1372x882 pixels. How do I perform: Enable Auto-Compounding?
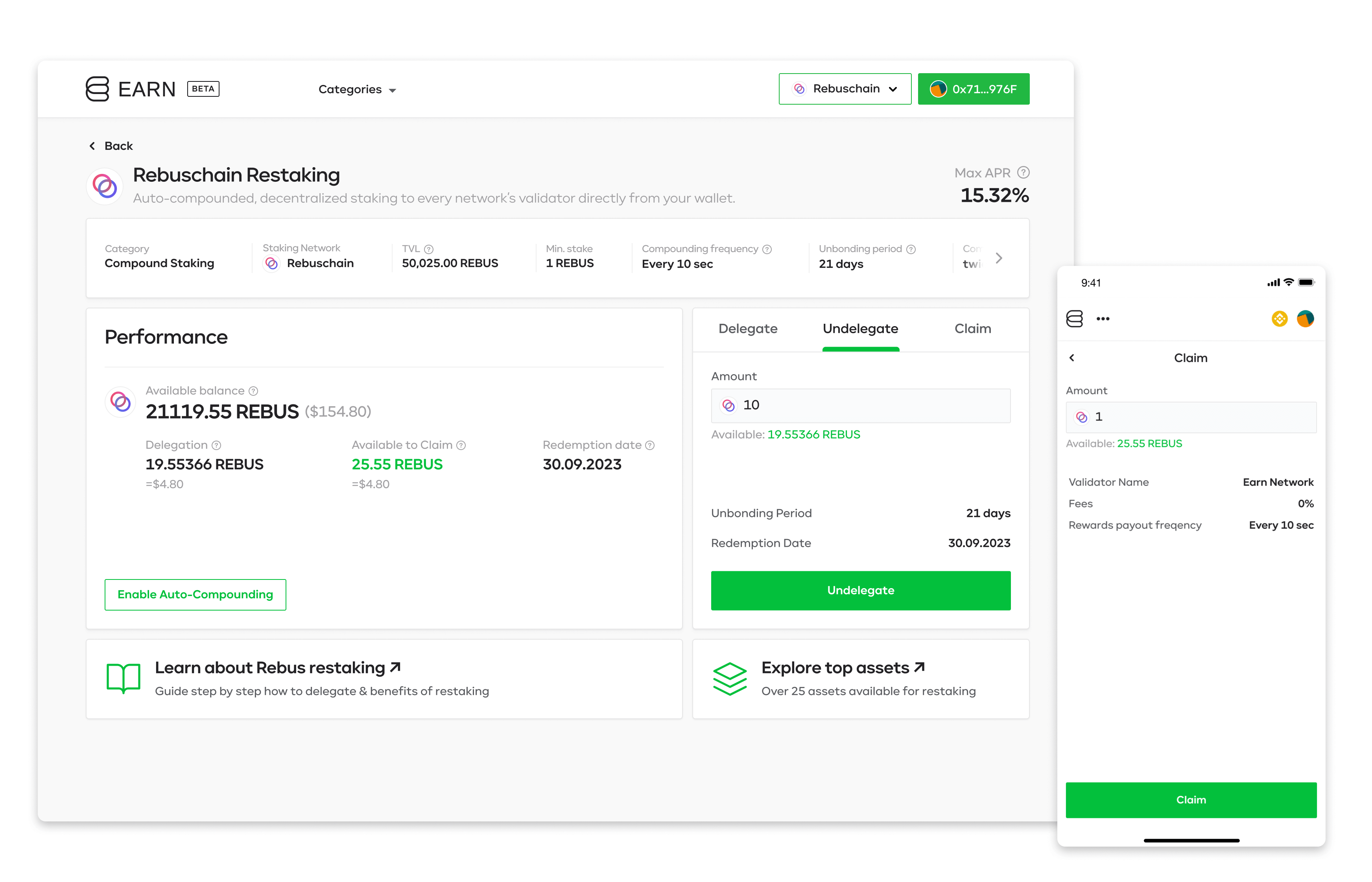click(x=195, y=594)
